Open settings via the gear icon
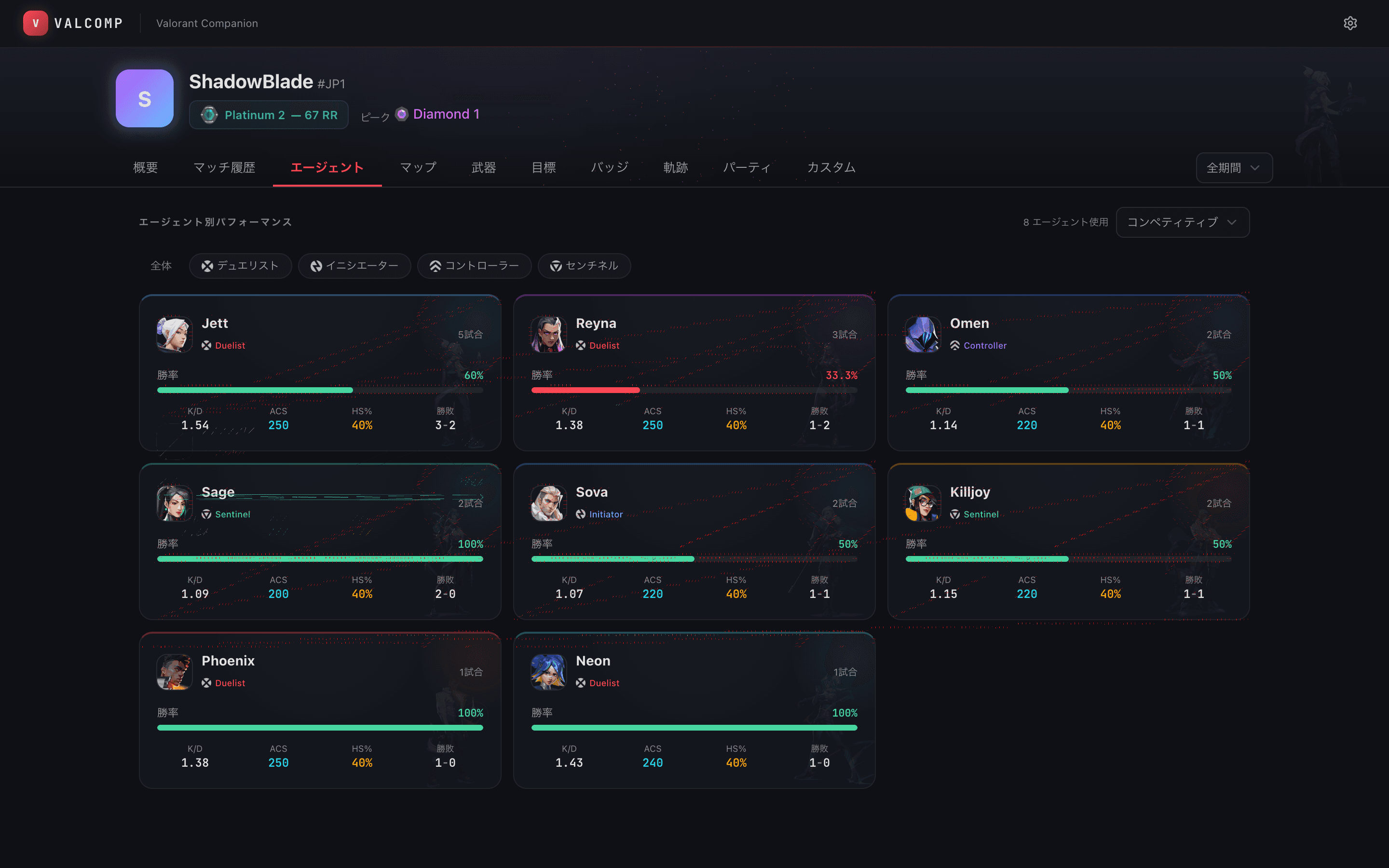Screen dimensions: 1389x868 [1350, 23]
